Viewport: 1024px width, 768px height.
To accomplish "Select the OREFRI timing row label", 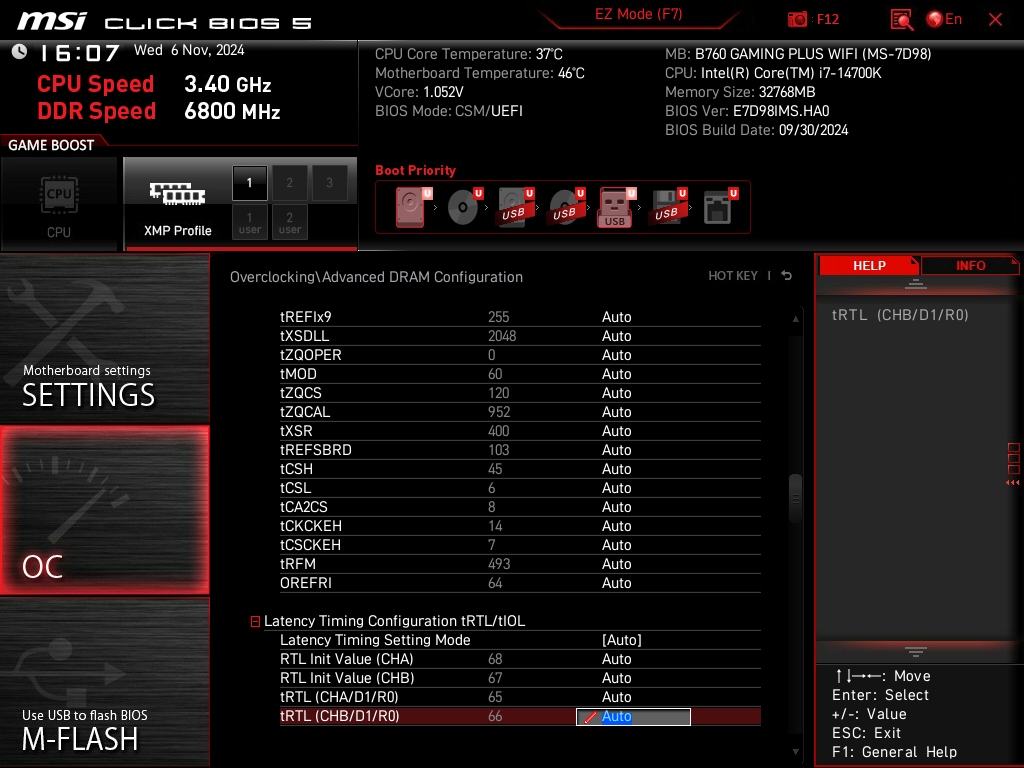I will coord(306,583).
